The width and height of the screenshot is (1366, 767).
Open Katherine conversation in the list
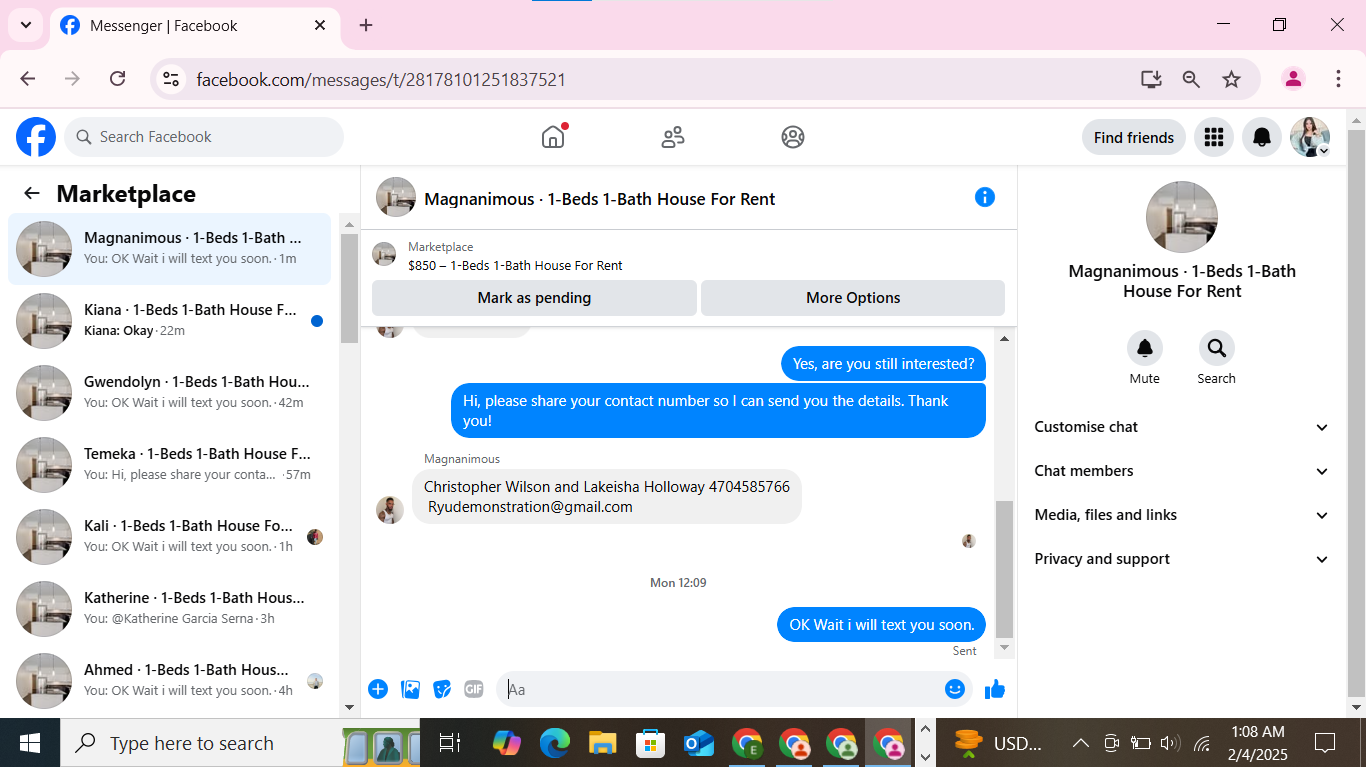[170, 609]
